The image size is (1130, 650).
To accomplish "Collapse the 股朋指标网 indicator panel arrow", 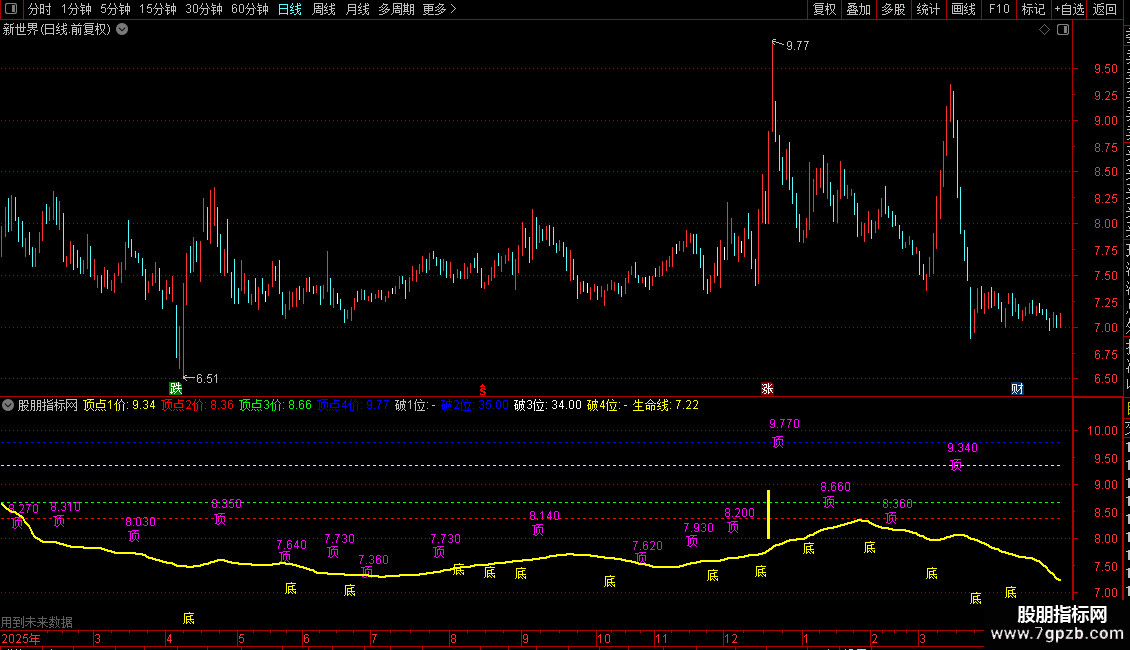I will pos(8,405).
